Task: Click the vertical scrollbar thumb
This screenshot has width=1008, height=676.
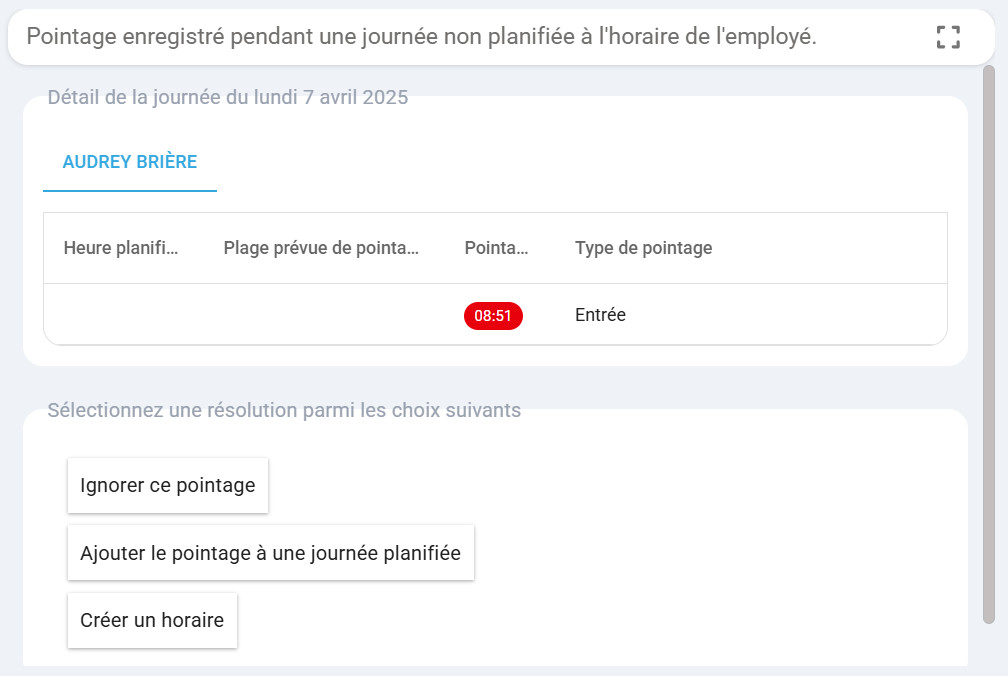Action: coord(988,340)
